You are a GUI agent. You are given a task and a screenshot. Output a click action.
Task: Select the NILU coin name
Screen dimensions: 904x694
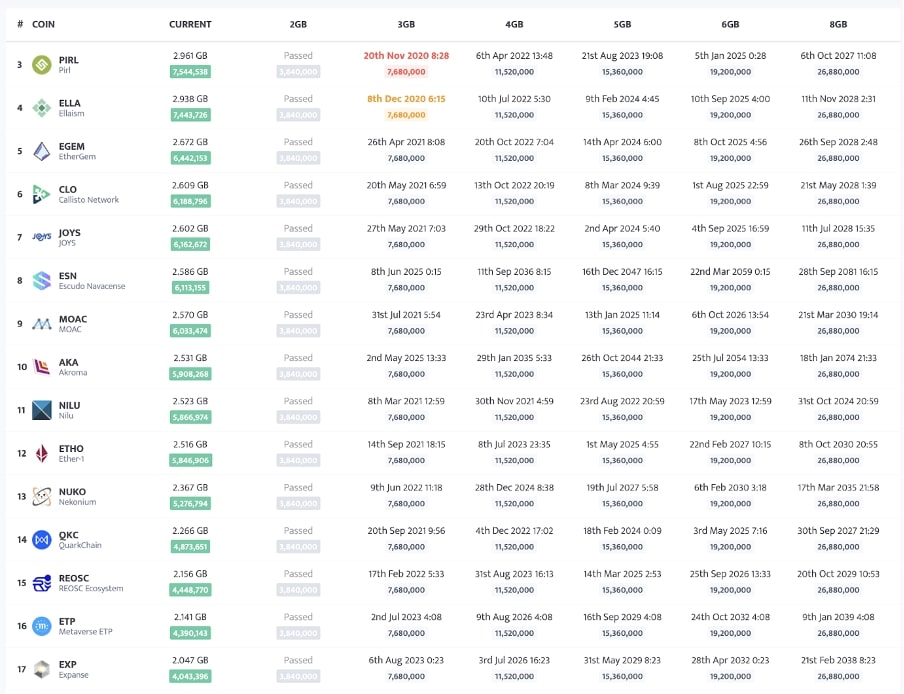(x=69, y=406)
